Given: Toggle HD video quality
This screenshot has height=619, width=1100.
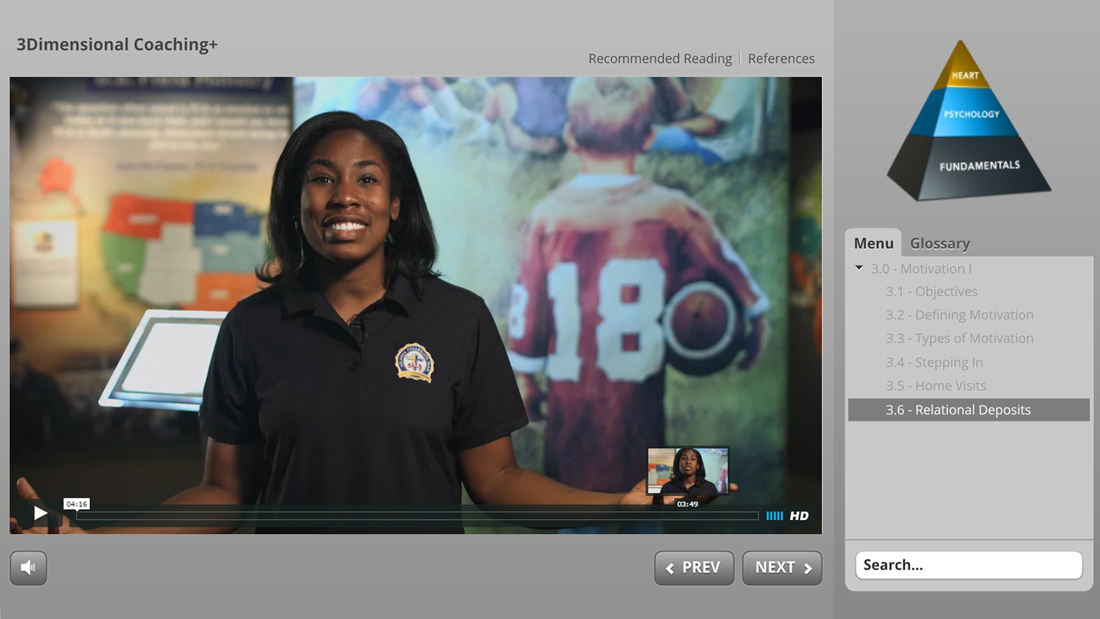Looking at the screenshot, I should [799, 516].
